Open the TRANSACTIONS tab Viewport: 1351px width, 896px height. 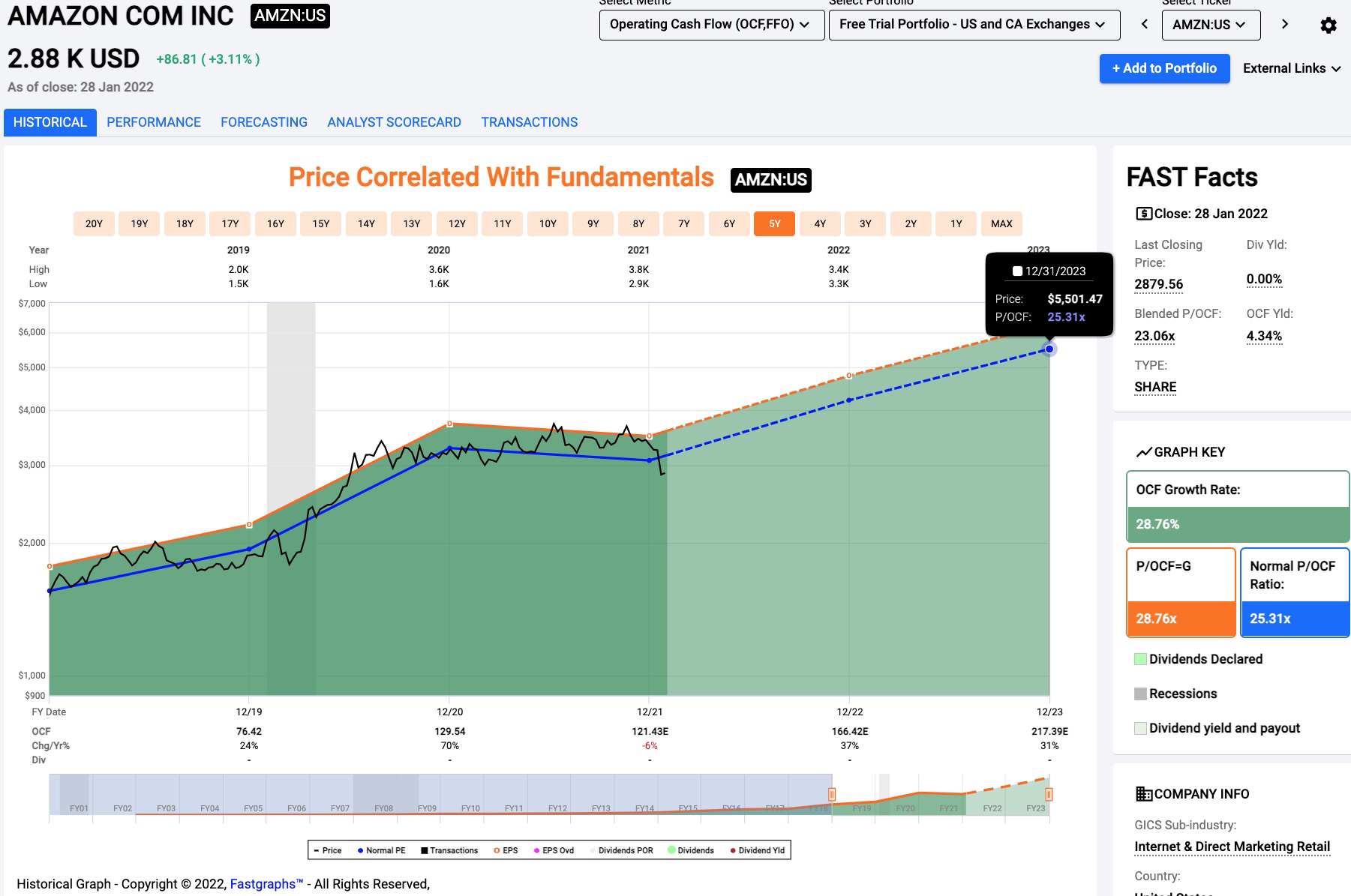coord(530,122)
